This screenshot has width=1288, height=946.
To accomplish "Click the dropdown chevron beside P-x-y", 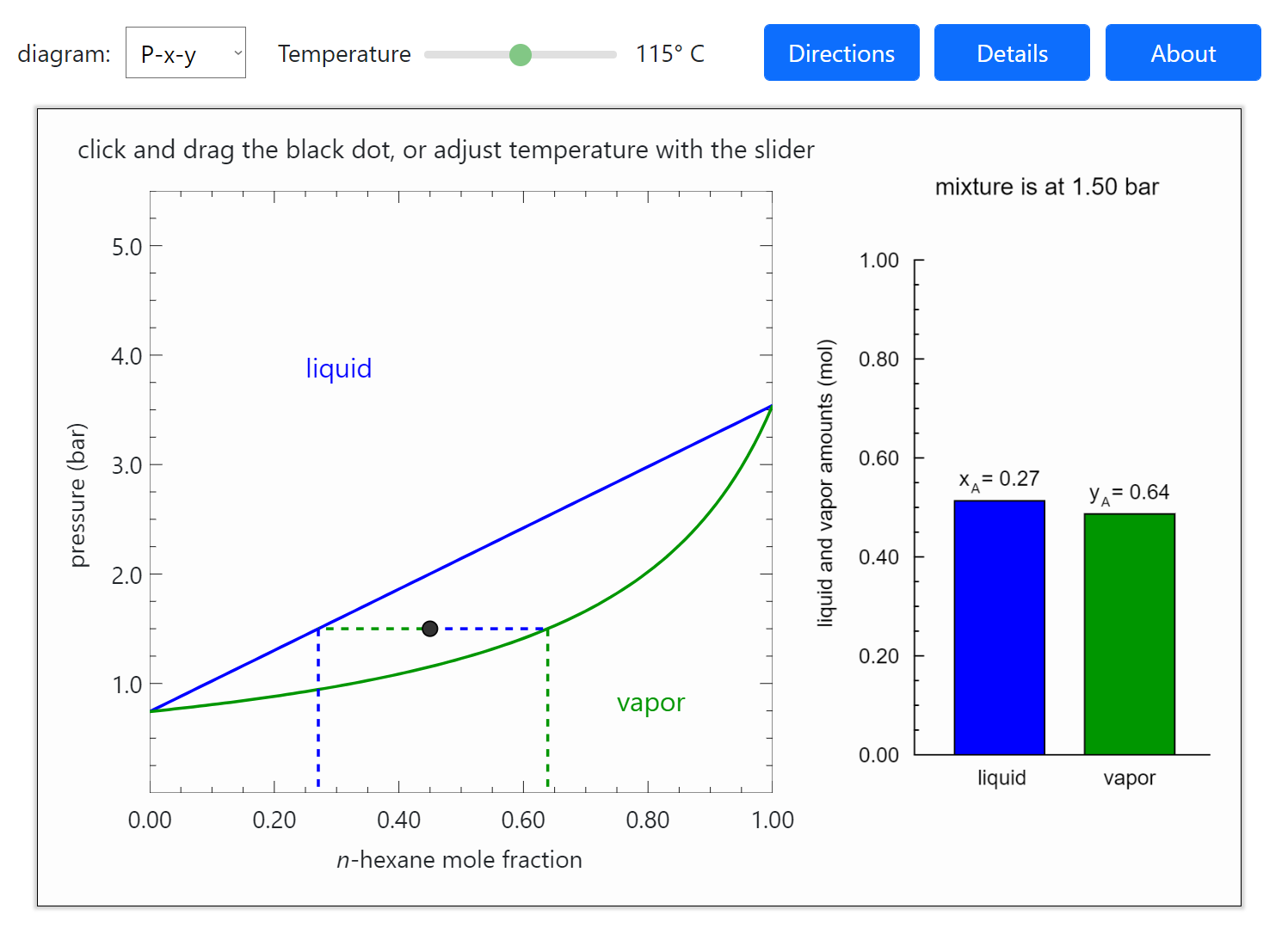I will (x=238, y=53).
